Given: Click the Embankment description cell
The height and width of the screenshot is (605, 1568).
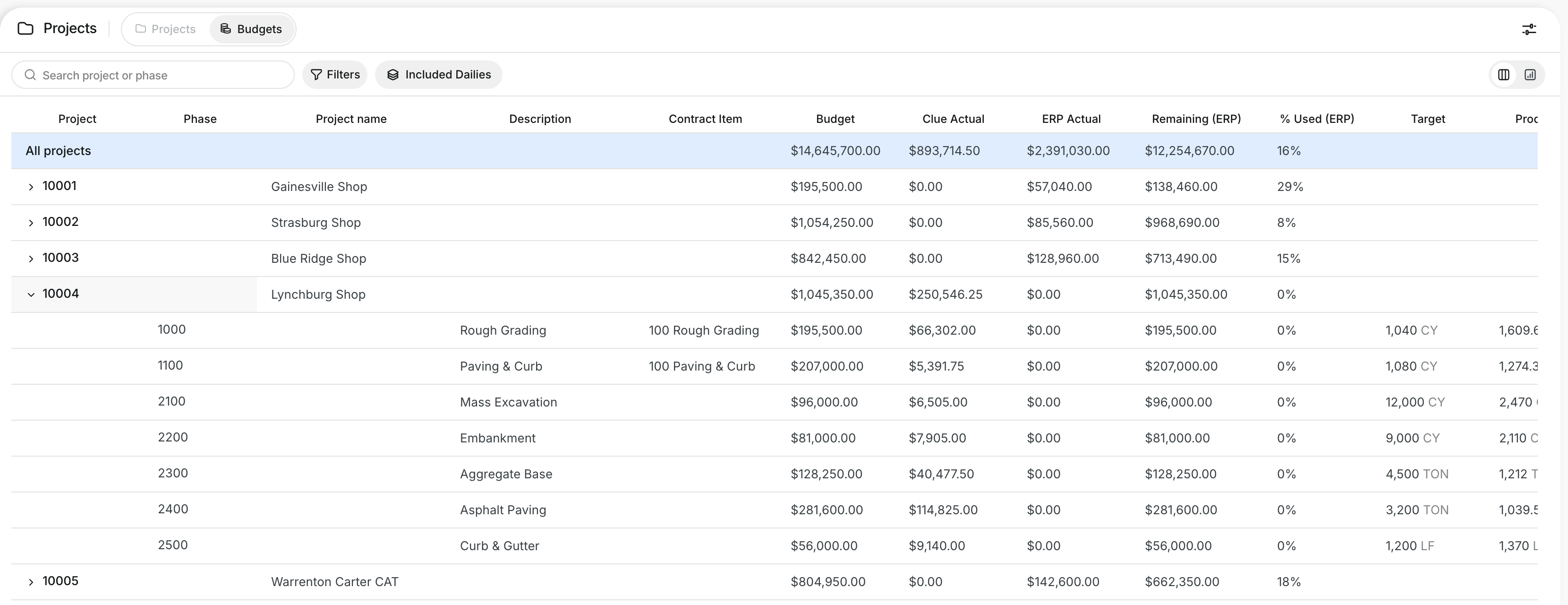Looking at the screenshot, I should click(x=497, y=438).
